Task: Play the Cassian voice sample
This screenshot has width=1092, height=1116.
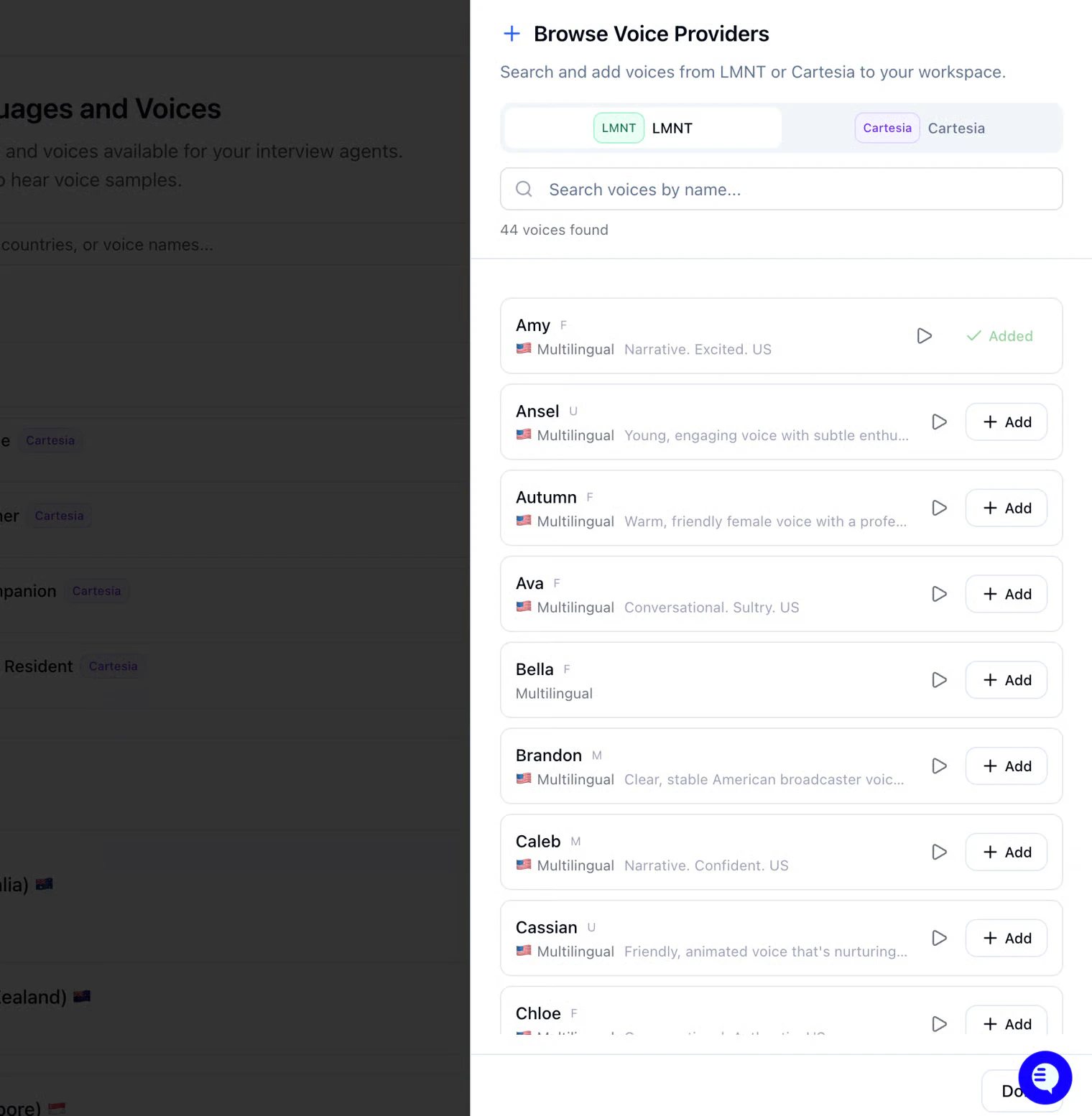Action: pos(939,939)
